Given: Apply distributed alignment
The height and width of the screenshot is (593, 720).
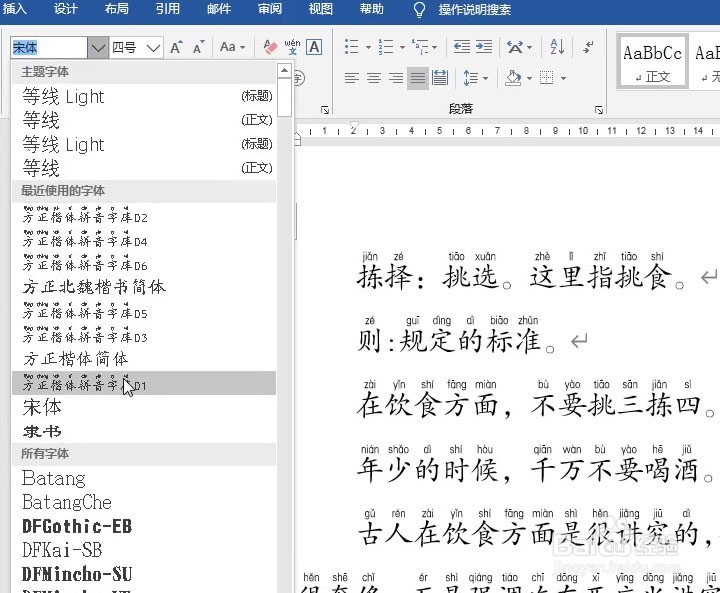Looking at the screenshot, I should [x=440, y=78].
